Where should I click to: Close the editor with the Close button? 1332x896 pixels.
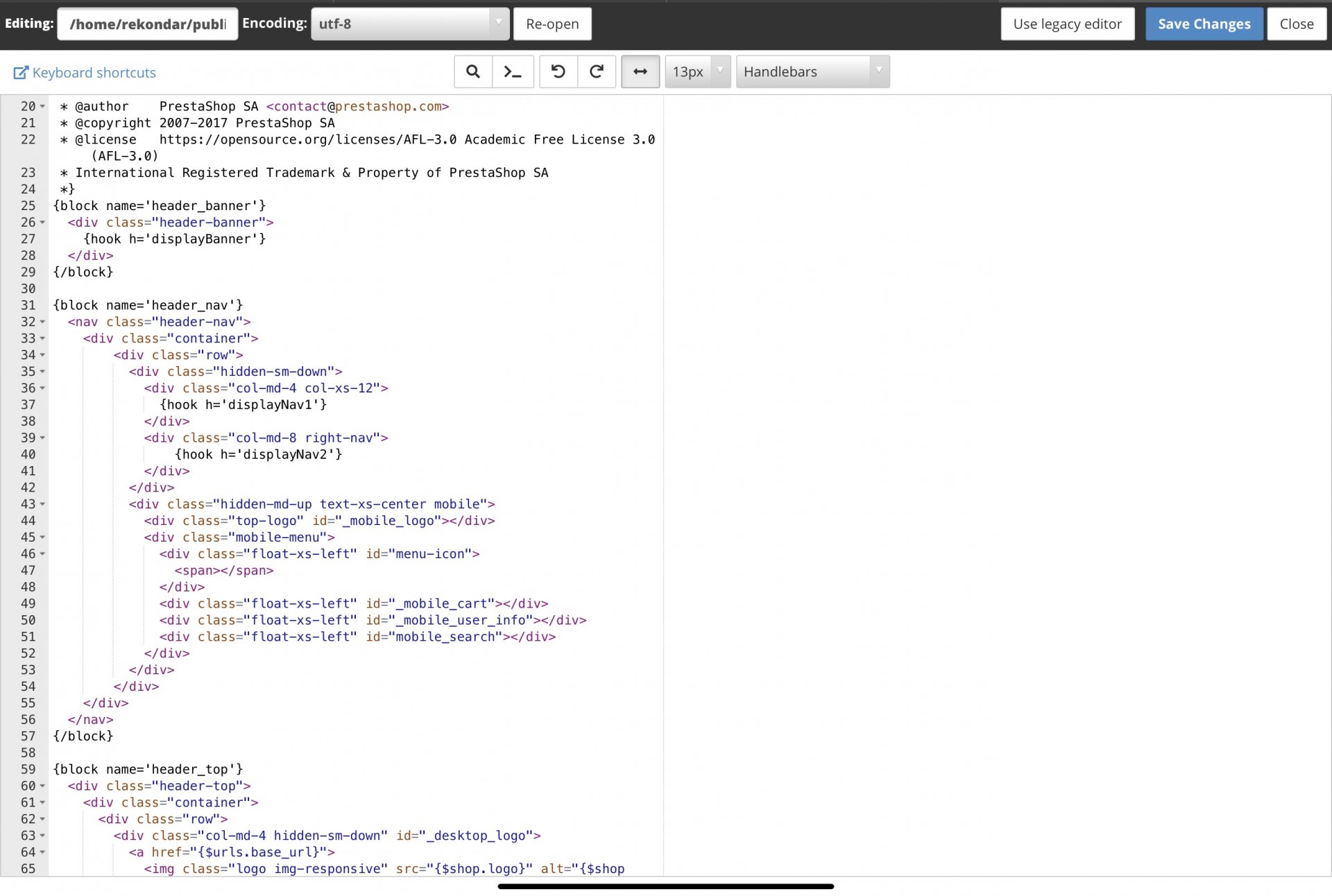pos(1296,24)
